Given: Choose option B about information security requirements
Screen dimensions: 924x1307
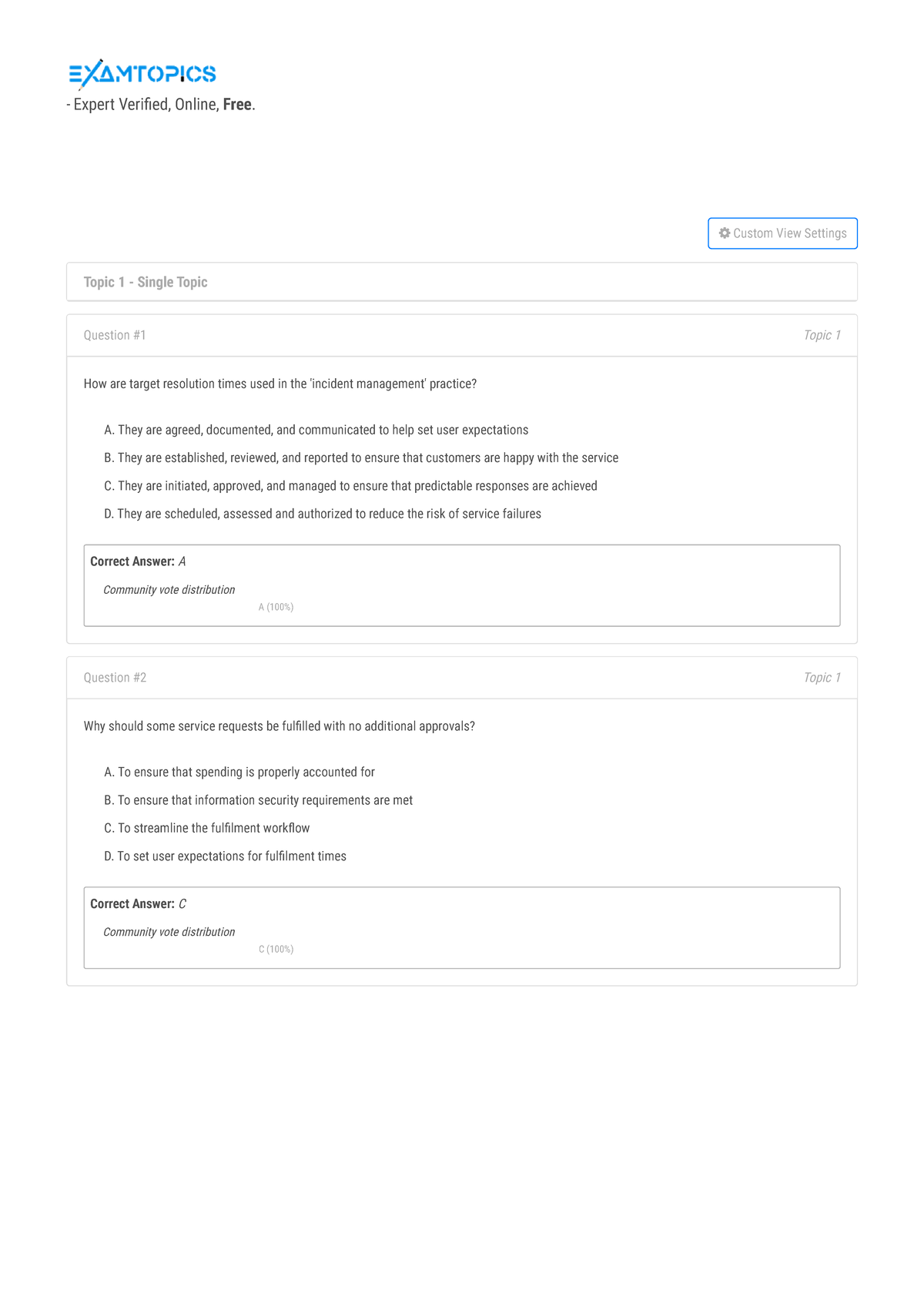Looking at the screenshot, I should click(x=258, y=800).
